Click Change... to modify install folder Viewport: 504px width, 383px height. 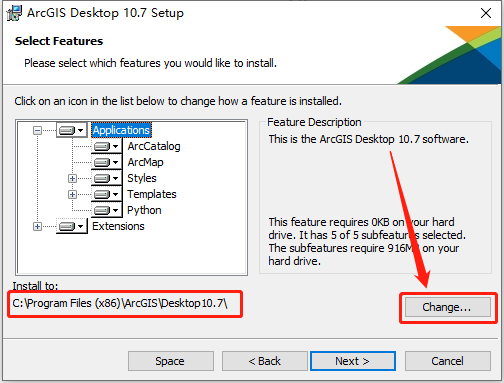coord(448,307)
